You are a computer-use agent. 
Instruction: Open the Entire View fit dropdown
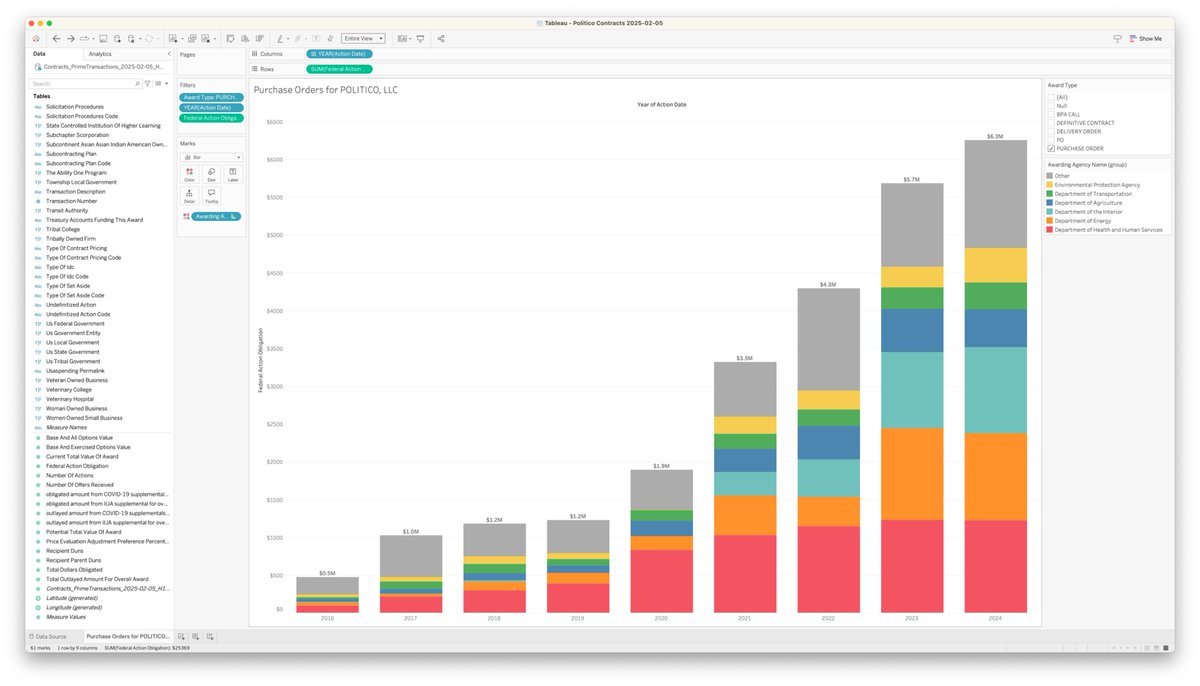tap(363, 38)
